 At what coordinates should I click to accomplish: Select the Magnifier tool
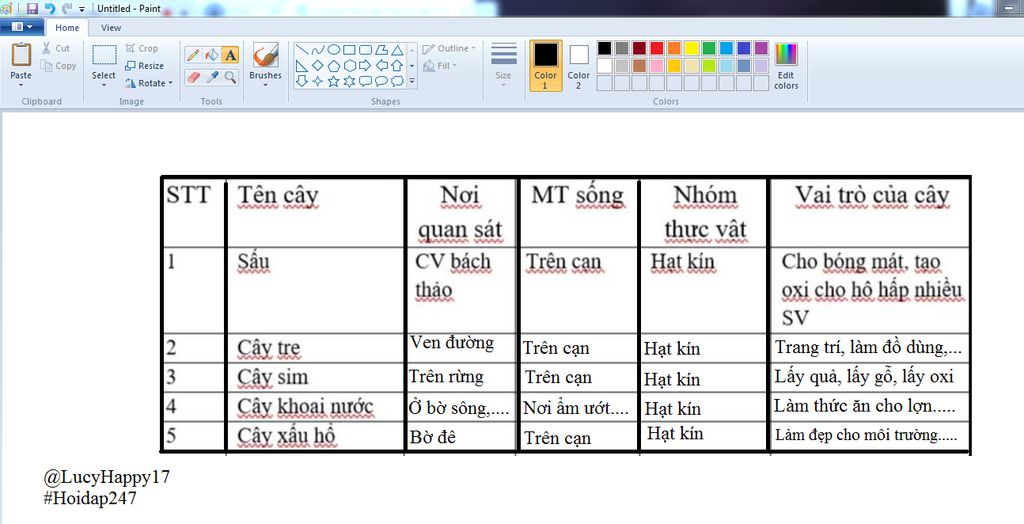click(231, 77)
